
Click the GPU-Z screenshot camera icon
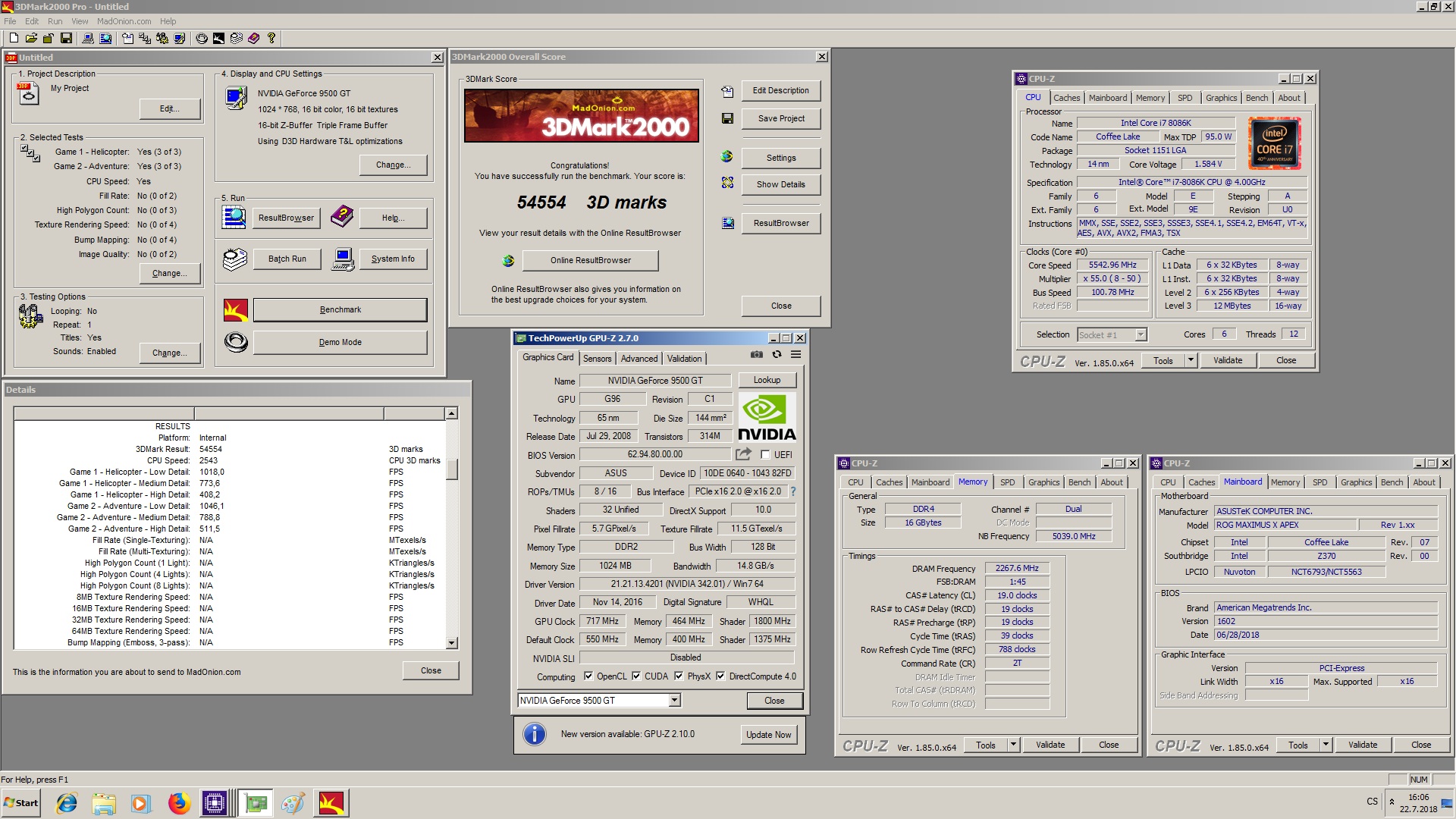point(756,354)
